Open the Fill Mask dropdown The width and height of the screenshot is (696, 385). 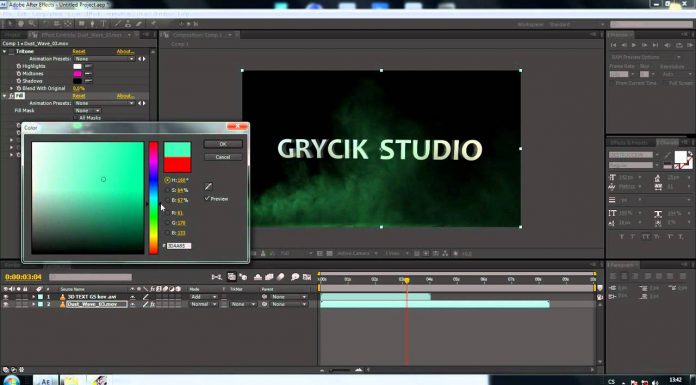(87, 111)
